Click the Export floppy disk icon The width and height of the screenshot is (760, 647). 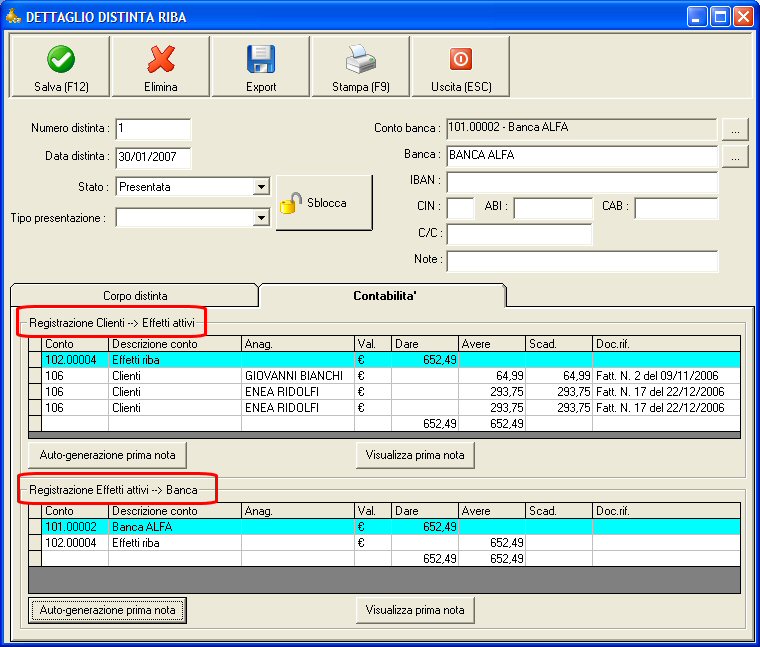260,59
